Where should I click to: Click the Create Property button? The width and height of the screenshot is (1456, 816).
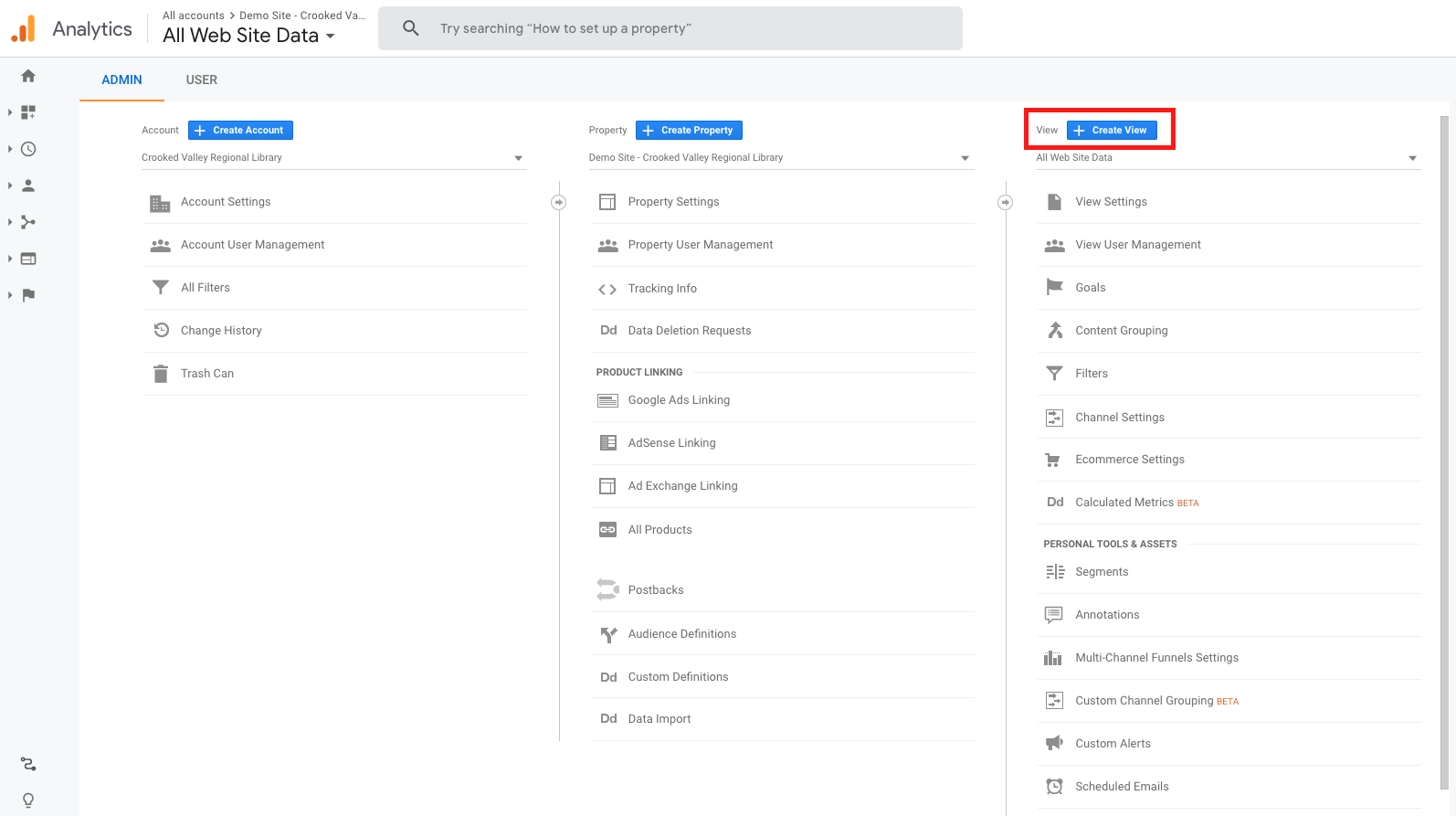pyautogui.click(x=689, y=131)
